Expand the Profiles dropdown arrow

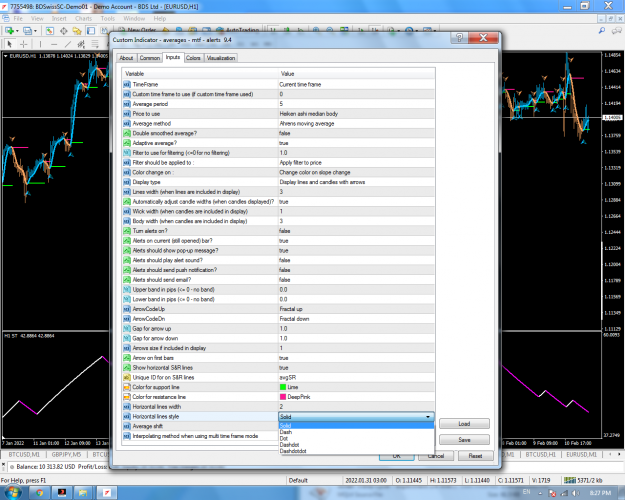pos(35,31)
